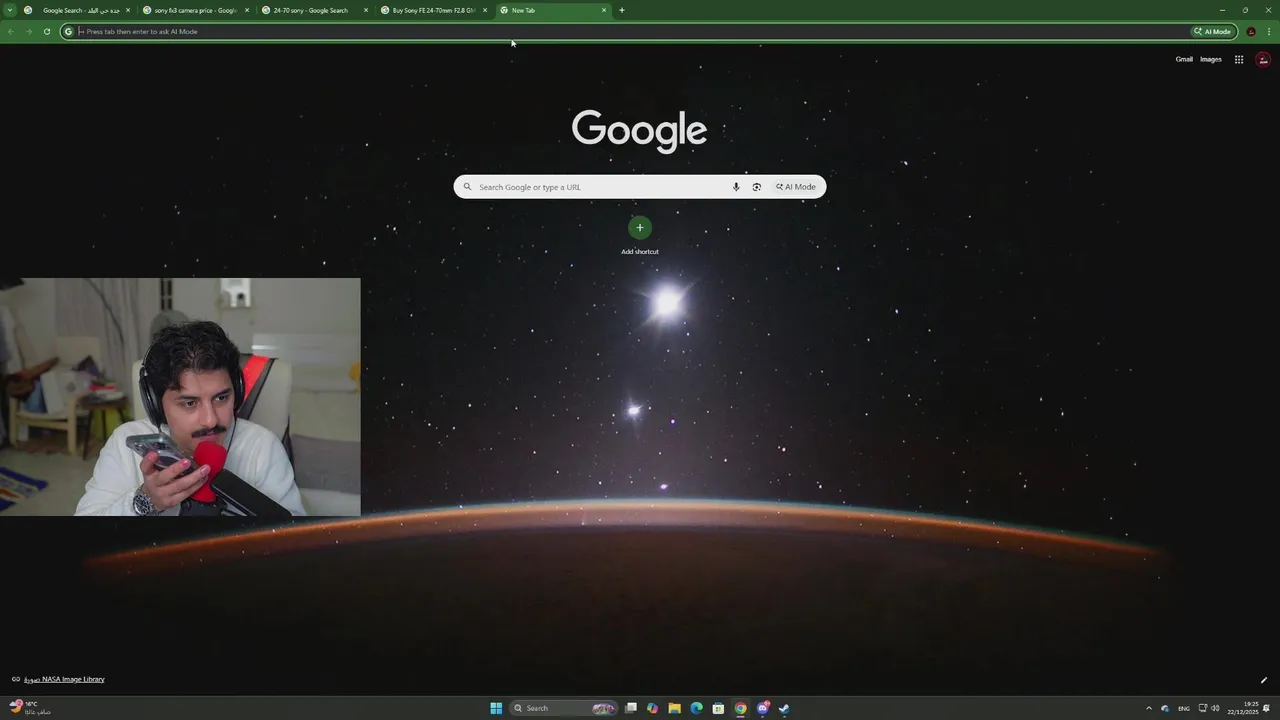Open Microsoft Edge from the taskbar
This screenshot has height=720, width=1280.
(696, 708)
